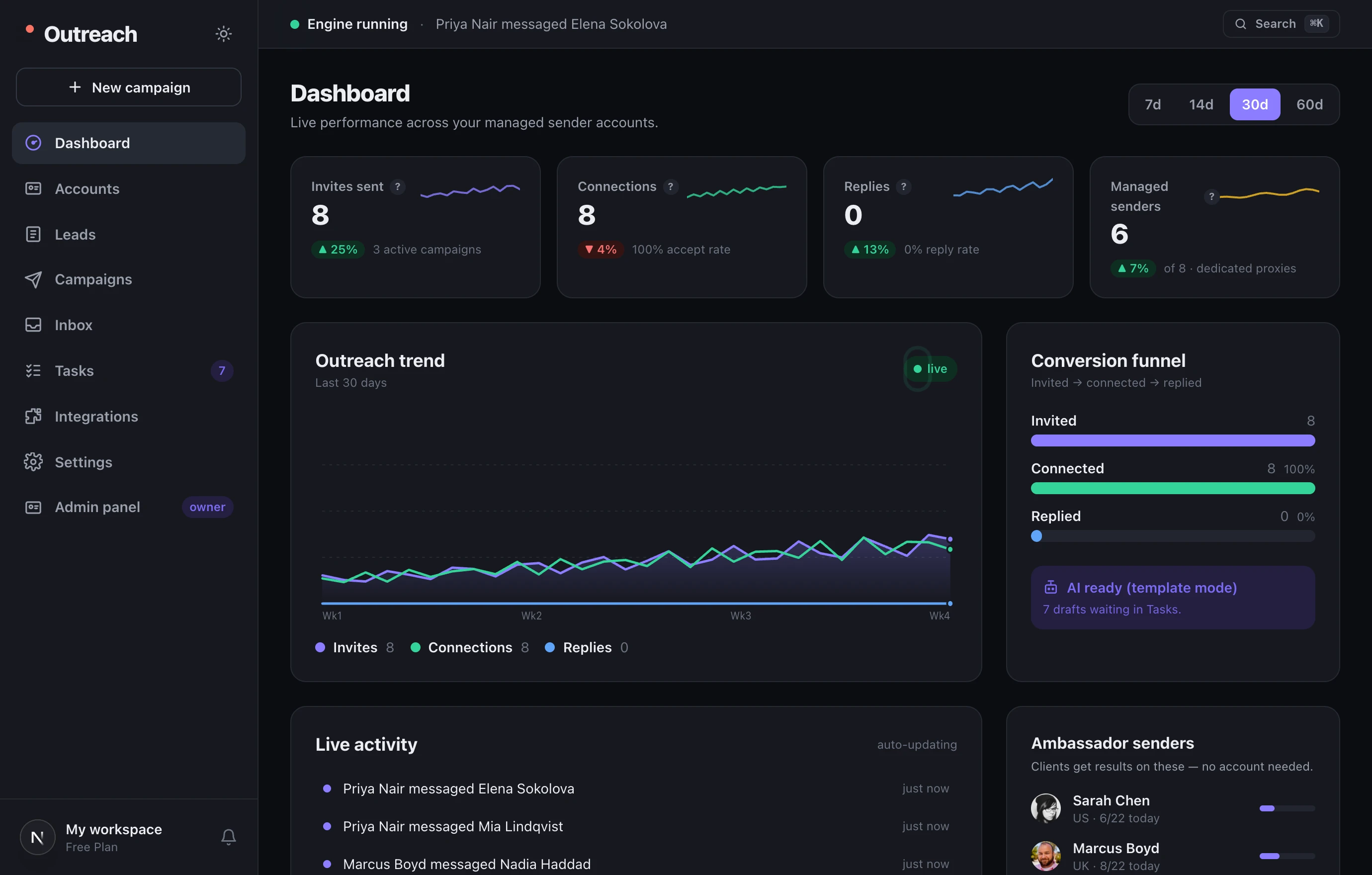The height and width of the screenshot is (875, 1372).
Task: Open the notifications bell in the workspace footer
Action: coord(229,836)
